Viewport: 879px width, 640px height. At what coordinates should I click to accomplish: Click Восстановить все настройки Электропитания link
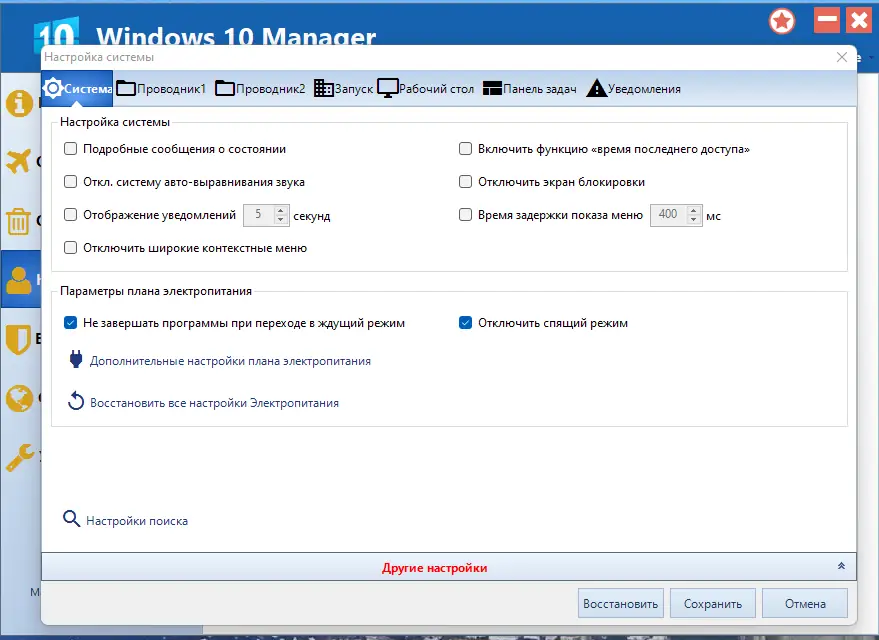click(x=215, y=403)
